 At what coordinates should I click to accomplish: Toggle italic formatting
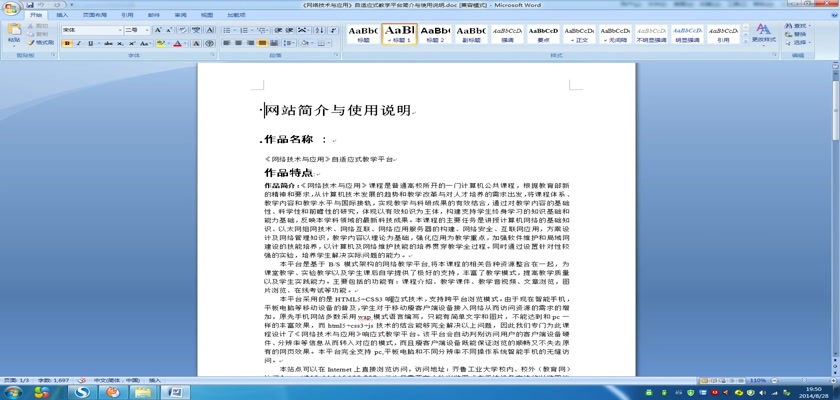79,43
